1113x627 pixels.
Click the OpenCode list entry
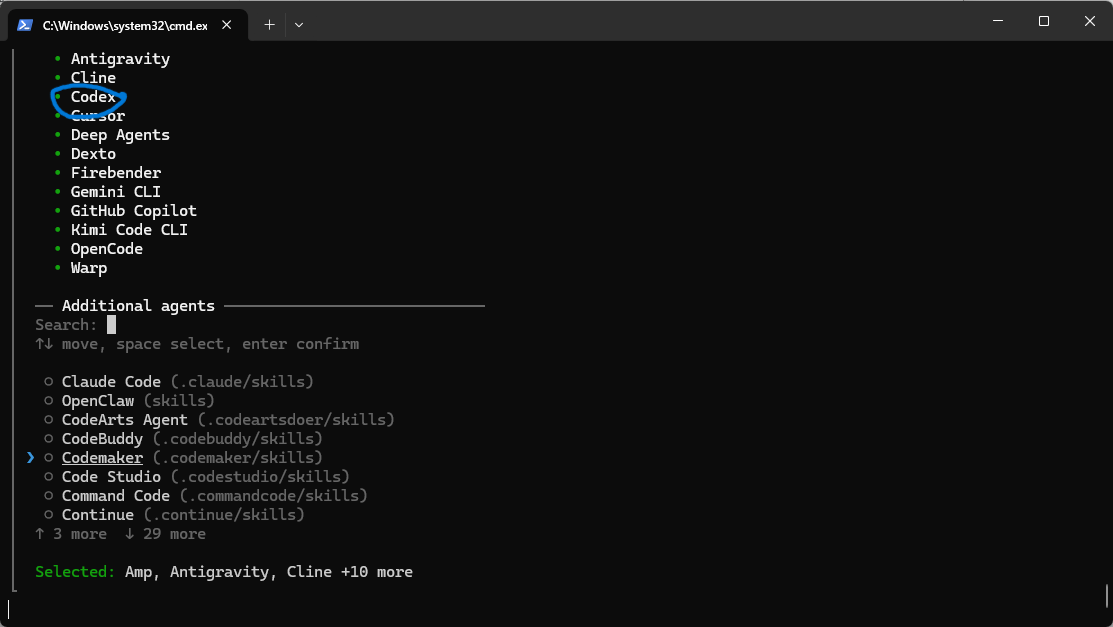[106, 249]
